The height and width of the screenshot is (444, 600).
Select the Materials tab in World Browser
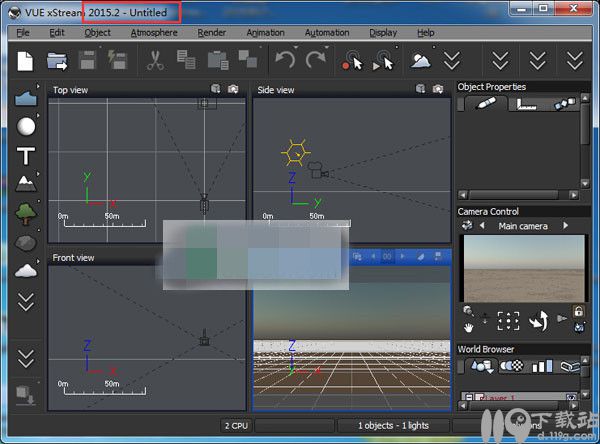tap(512, 366)
